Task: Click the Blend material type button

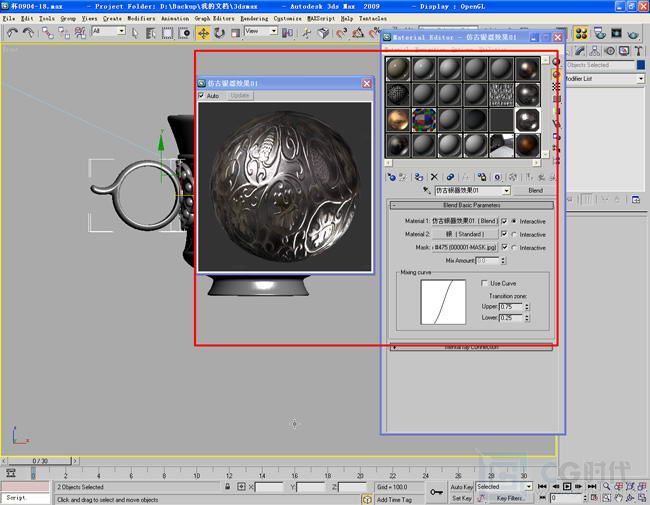Action: point(535,191)
